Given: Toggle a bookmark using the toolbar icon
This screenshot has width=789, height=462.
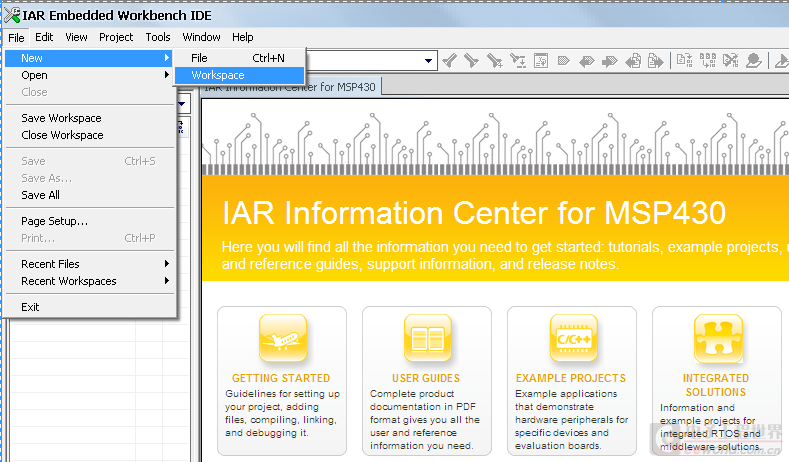Looking at the screenshot, I should (x=564, y=61).
